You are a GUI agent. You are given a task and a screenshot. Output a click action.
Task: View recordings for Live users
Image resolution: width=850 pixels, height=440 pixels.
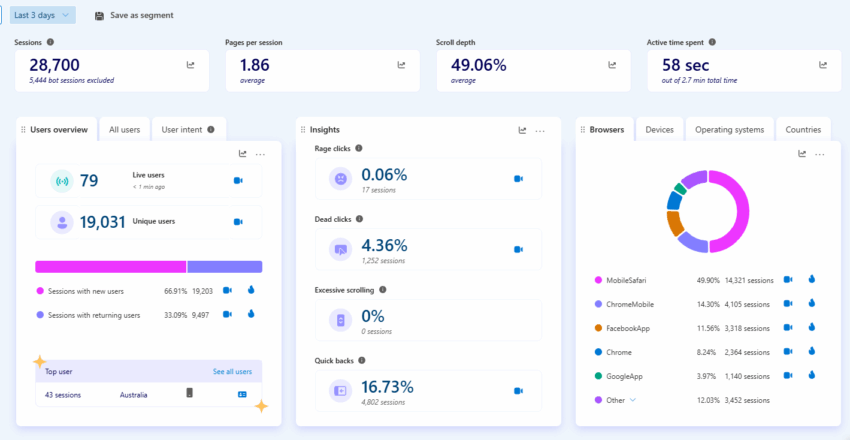click(x=238, y=181)
